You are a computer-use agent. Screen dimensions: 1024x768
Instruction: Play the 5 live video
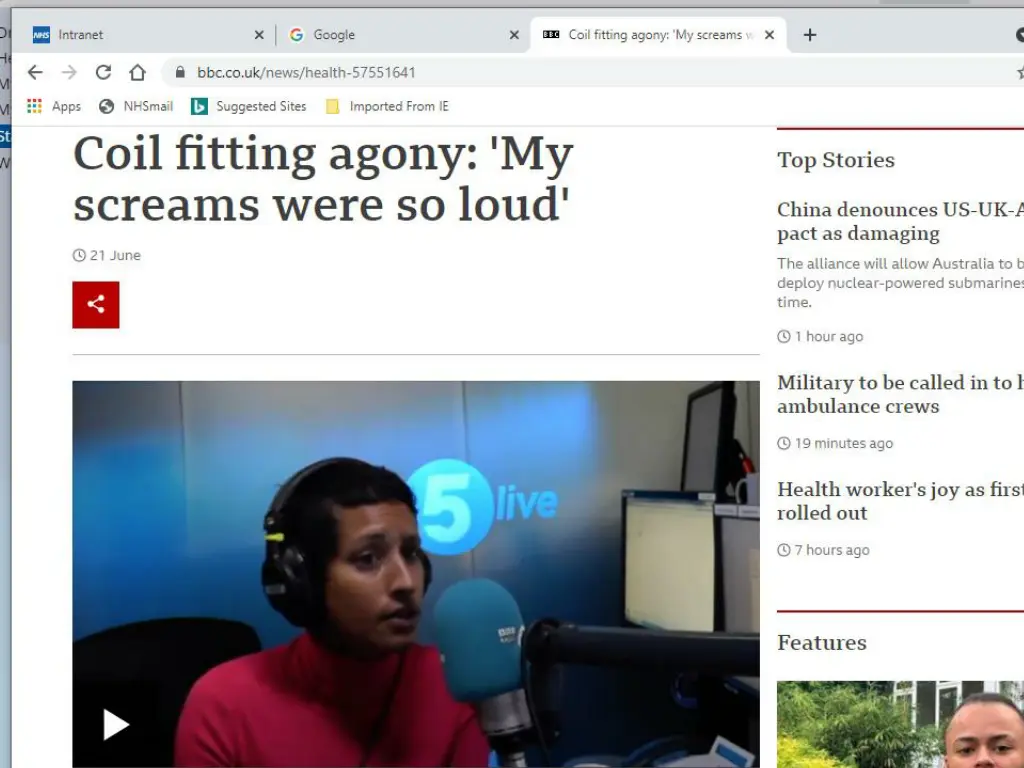click(x=116, y=725)
